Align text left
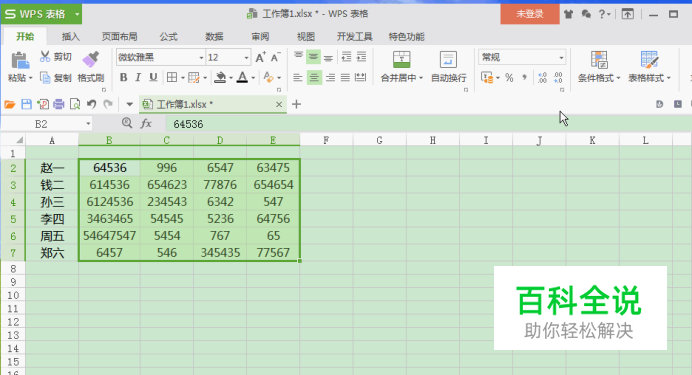Image resolution: width=692 pixels, height=375 pixels. pos(298,78)
